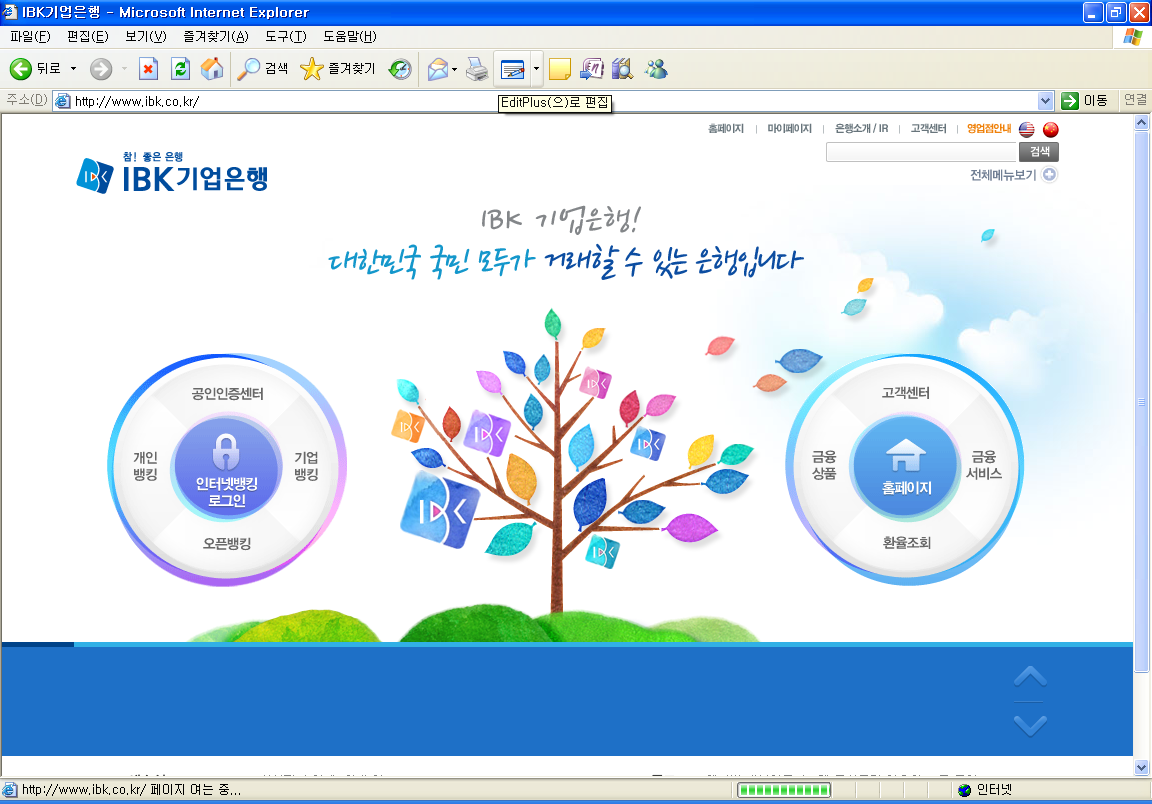Screen dimensions: 1152x804
Task: Expand 전체메뉴보기 plus button
Action: pyautogui.click(x=1050, y=174)
